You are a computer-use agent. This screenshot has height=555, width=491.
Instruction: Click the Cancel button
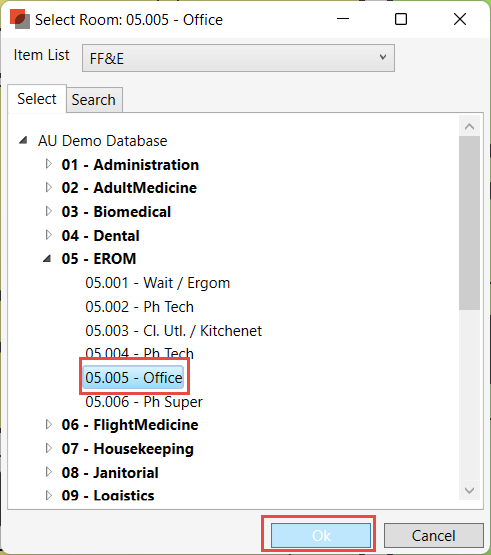coord(434,535)
